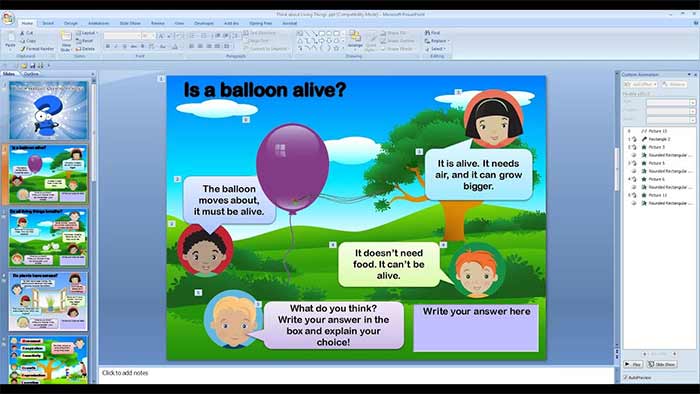Switch to the Design ribbon tab
The image size is (700, 394).
[71, 23]
